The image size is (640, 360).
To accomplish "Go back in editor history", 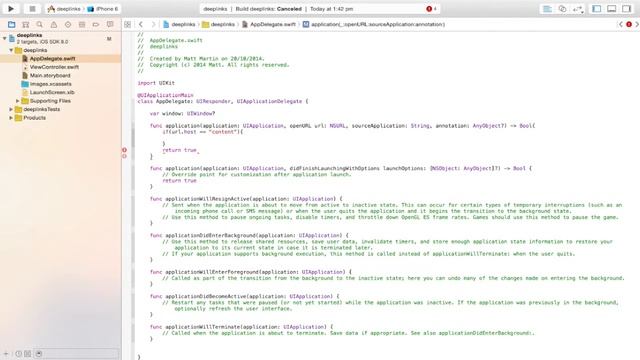I will pyautogui.click(x=141, y=24).
